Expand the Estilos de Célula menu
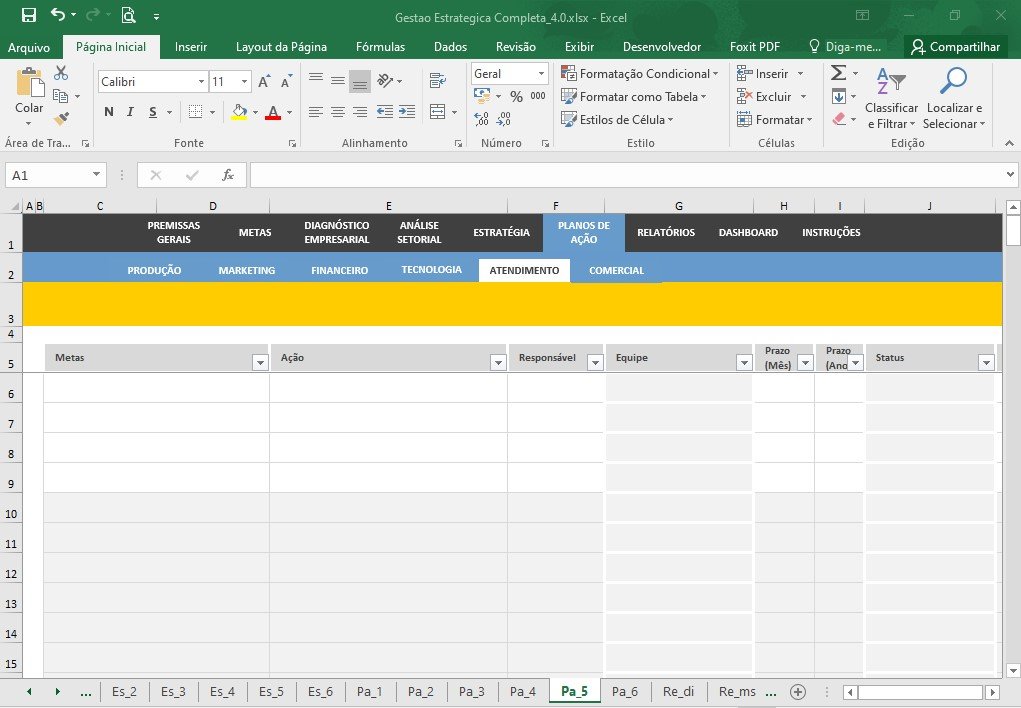This screenshot has height=708, width=1021. tap(617, 120)
